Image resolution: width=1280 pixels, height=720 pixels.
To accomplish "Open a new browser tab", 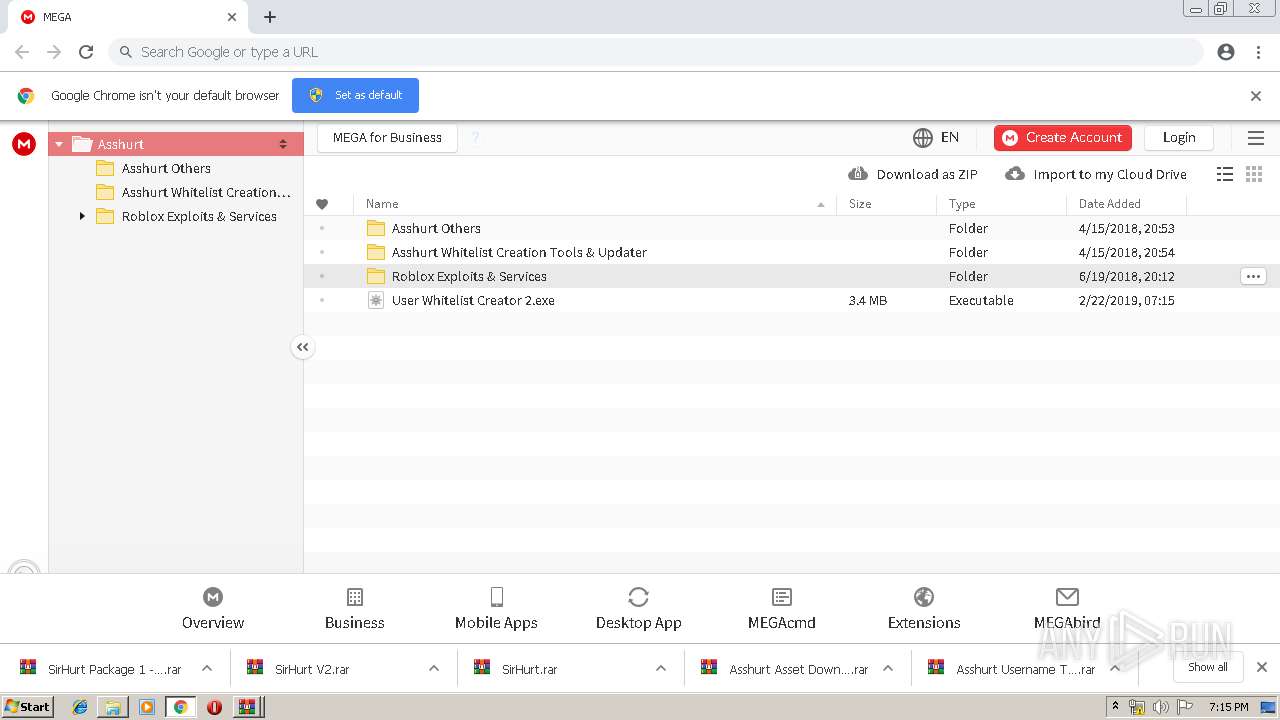I will click(x=270, y=17).
